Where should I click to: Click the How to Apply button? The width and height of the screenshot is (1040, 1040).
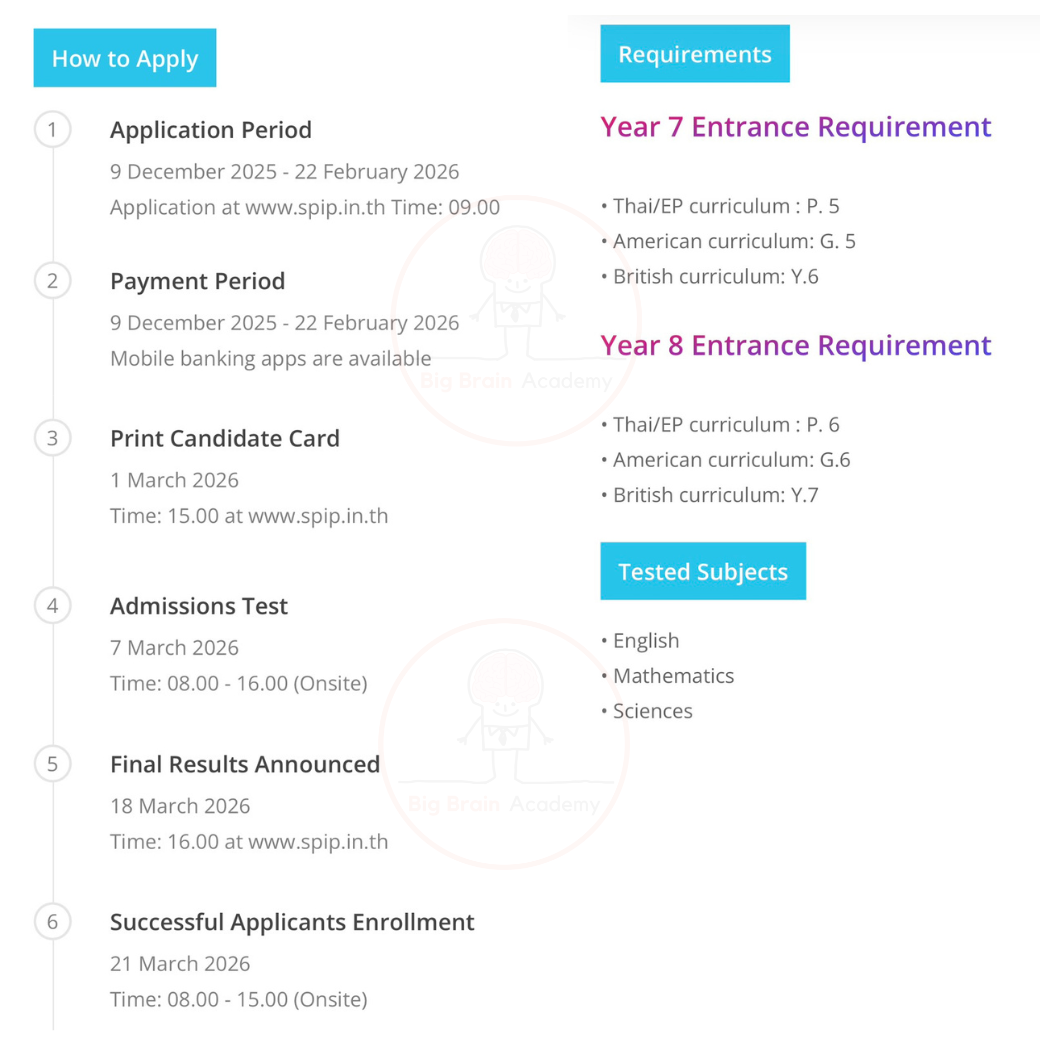[125, 58]
